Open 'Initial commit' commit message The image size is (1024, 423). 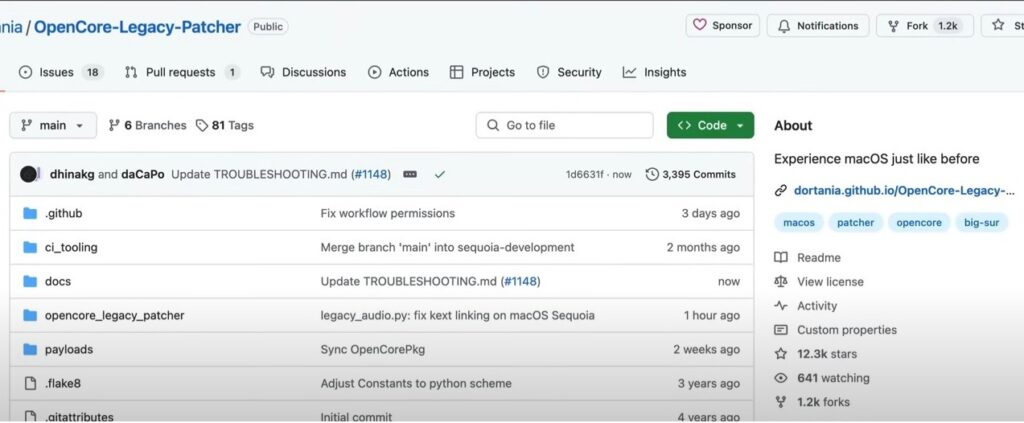[x=356, y=416]
